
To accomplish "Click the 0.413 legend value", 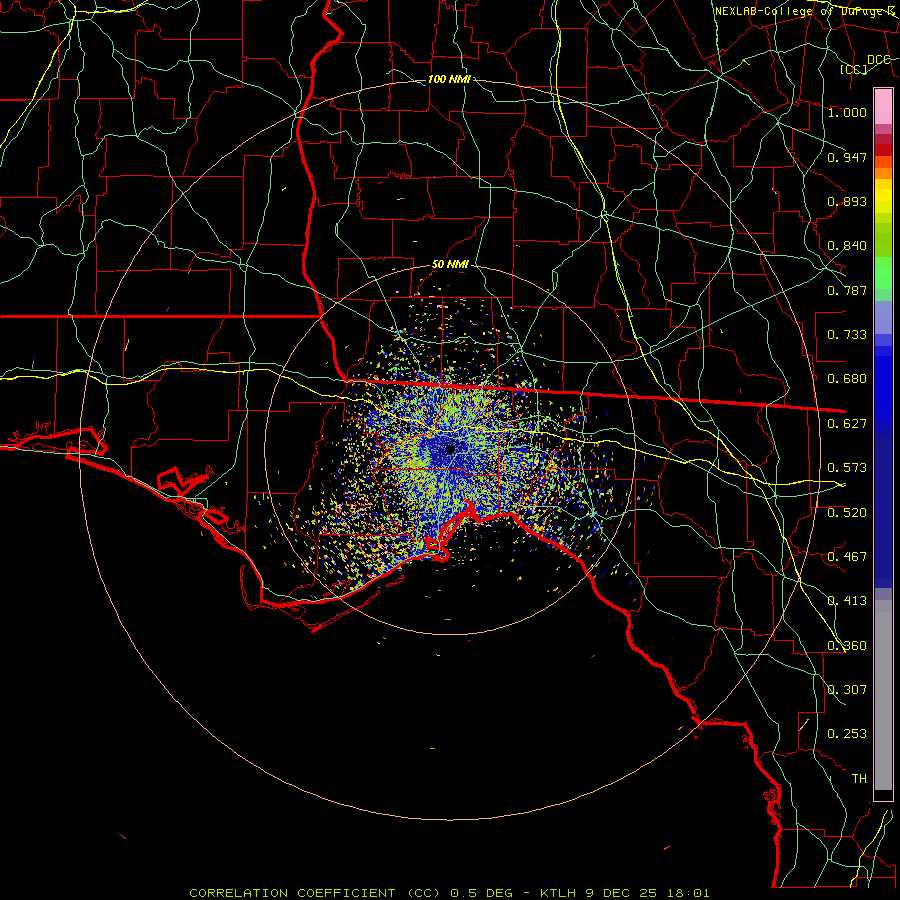I will point(847,601).
